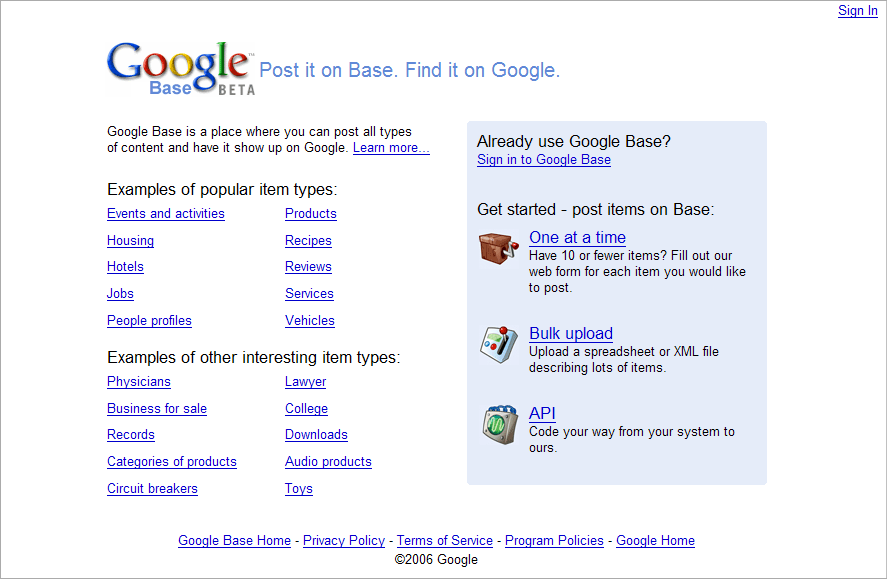Choose the One at a time posting option
This screenshot has height=579, width=887.
[x=577, y=238]
